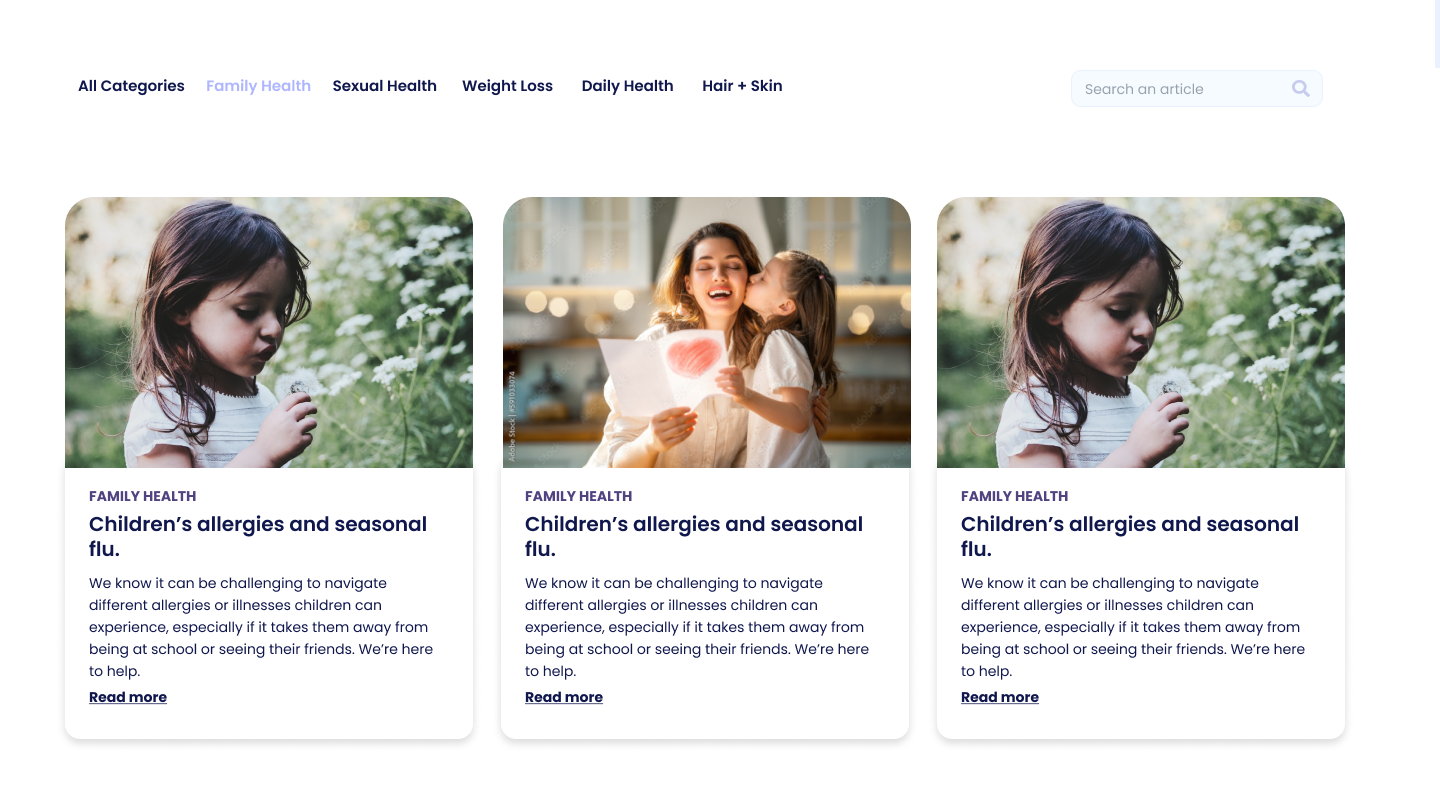Open middle card's article headline
This screenshot has width=1440, height=810.
click(x=694, y=536)
